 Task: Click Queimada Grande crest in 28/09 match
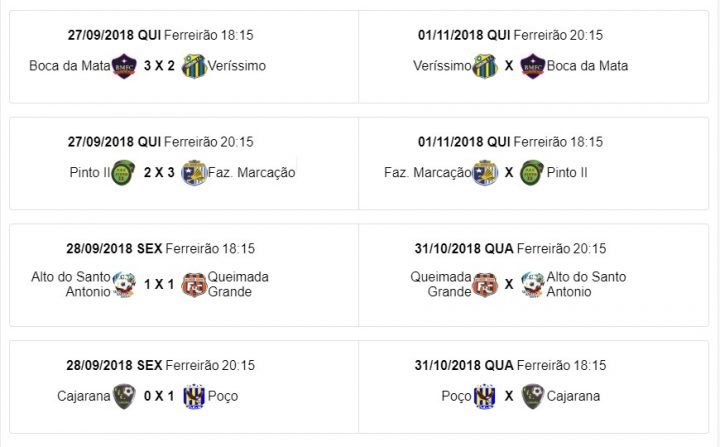194,284
